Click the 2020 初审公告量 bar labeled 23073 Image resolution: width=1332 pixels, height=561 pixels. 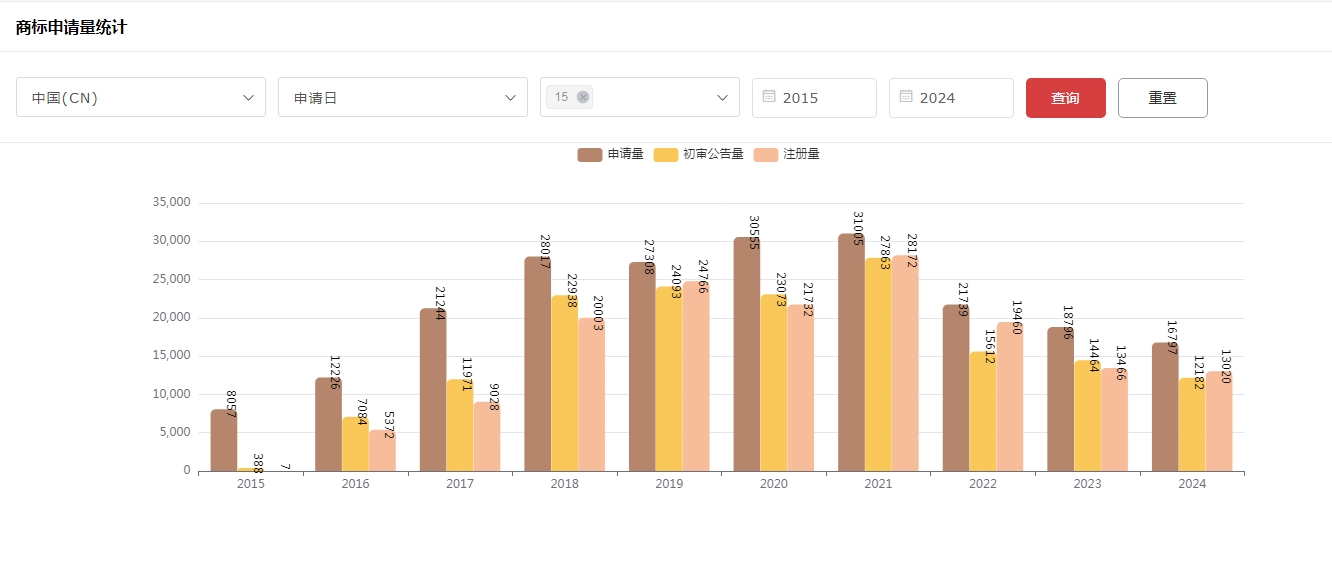pyautogui.click(x=773, y=382)
